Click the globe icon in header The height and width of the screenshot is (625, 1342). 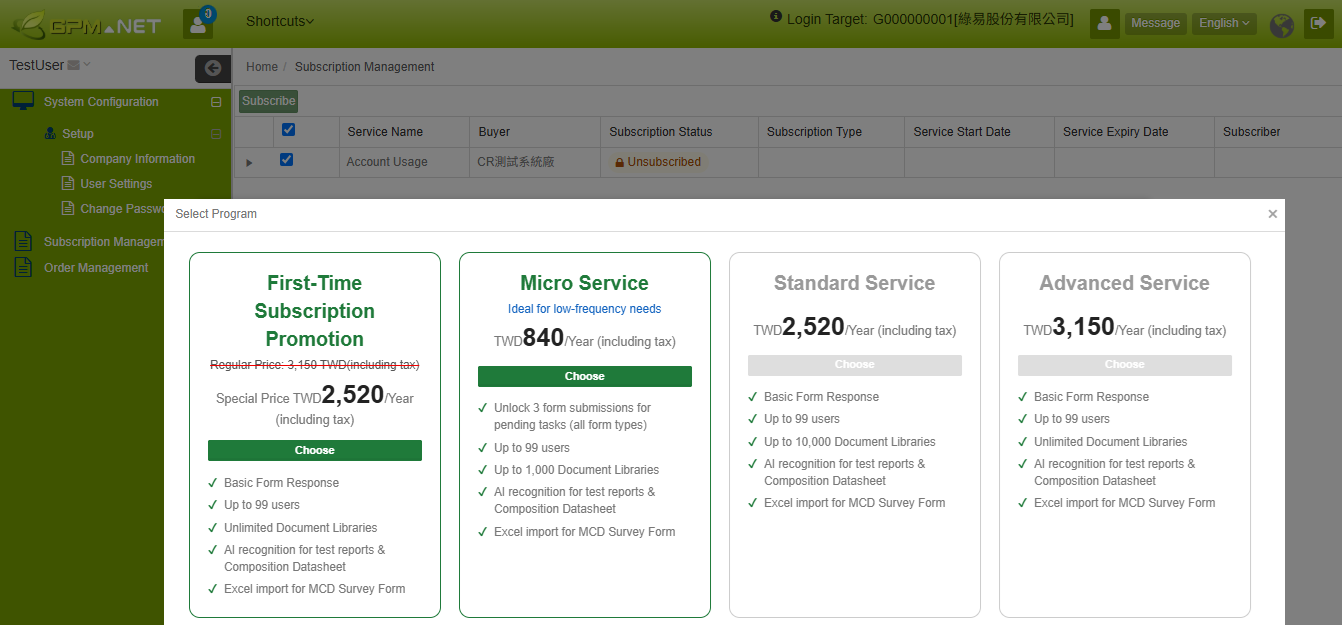(x=1282, y=25)
